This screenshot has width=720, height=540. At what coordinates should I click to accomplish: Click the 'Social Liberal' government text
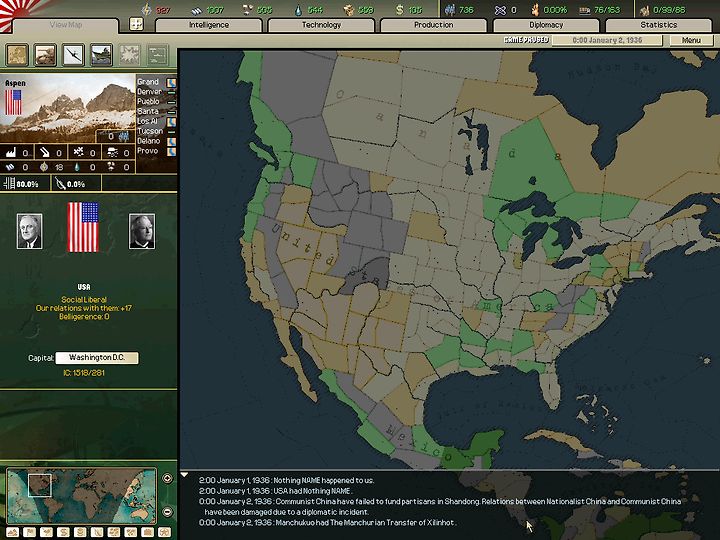pyautogui.click(x=84, y=299)
